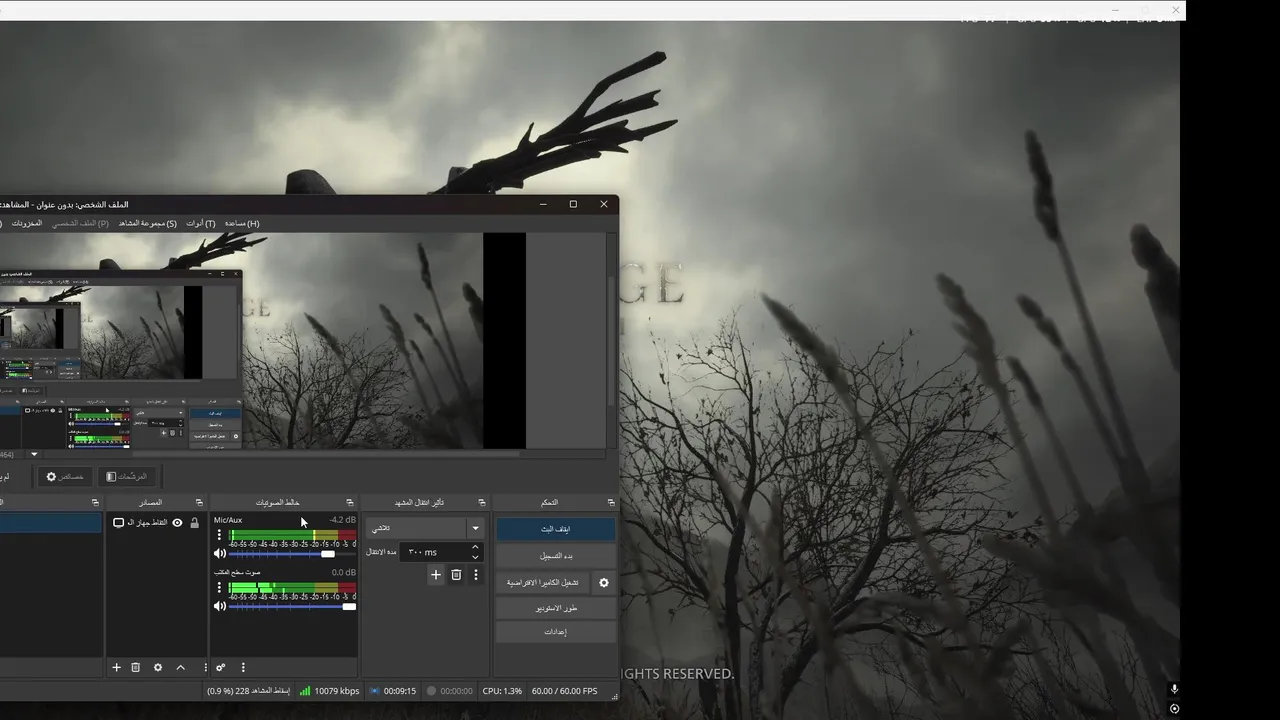The width and height of the screenshot is (1280, 720).
Task: Adjust the Mic/Aux volume slider
Action: (x=293, y=553)
